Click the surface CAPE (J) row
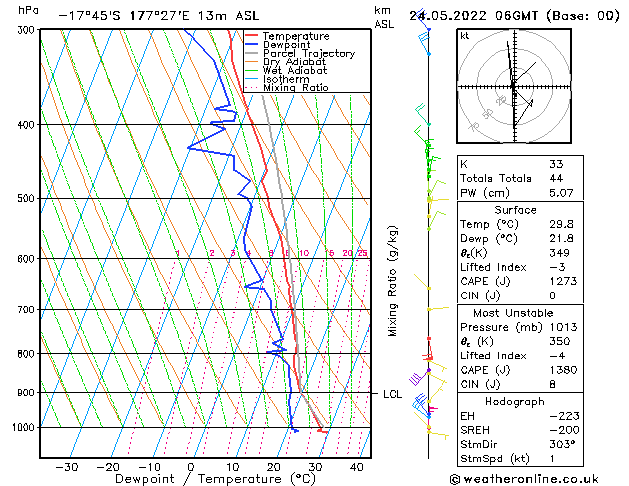The image size is (629, 486). (513, 281)
